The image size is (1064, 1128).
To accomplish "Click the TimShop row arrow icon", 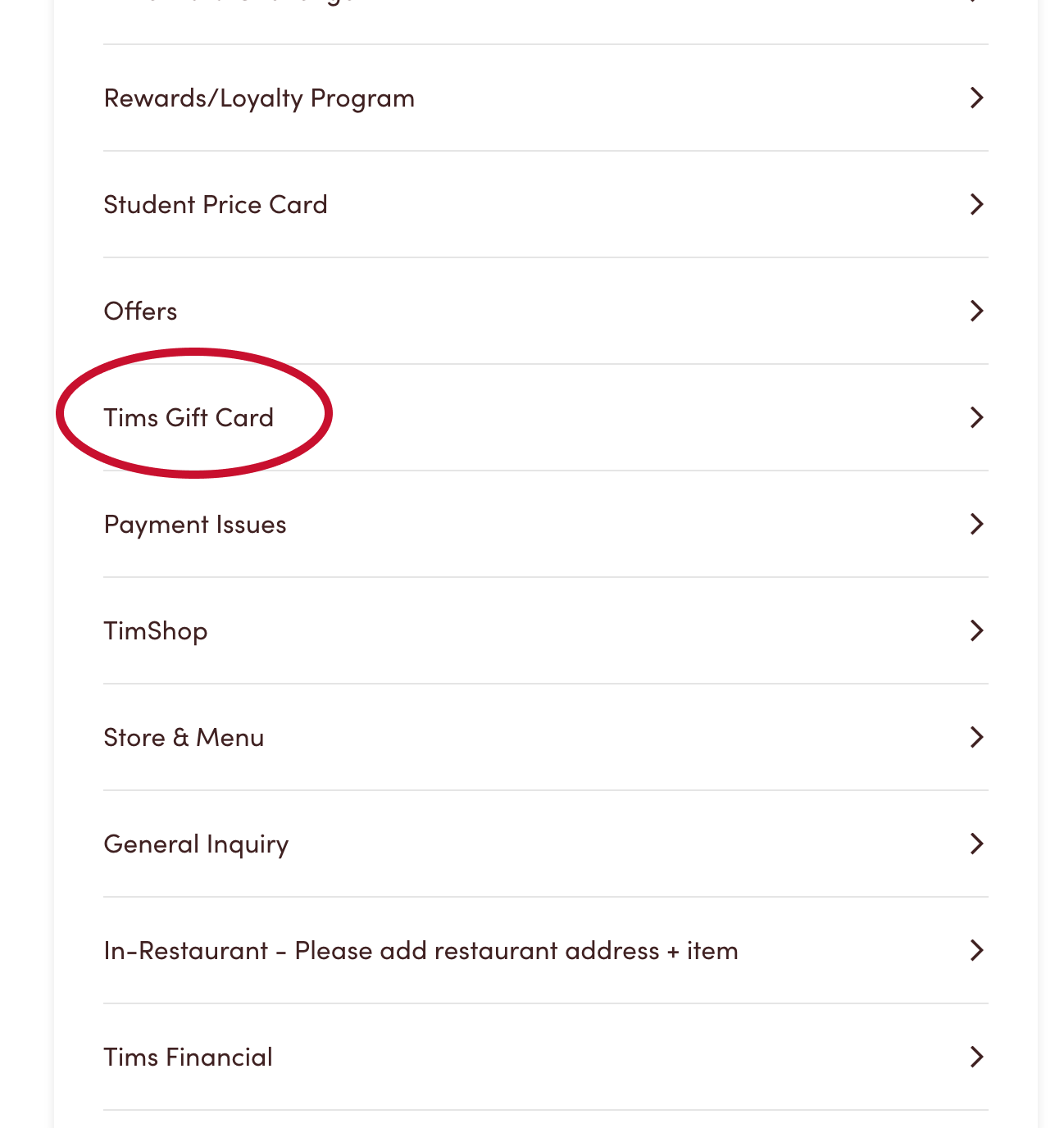I will pyautogui.click(x=976, y=631).
